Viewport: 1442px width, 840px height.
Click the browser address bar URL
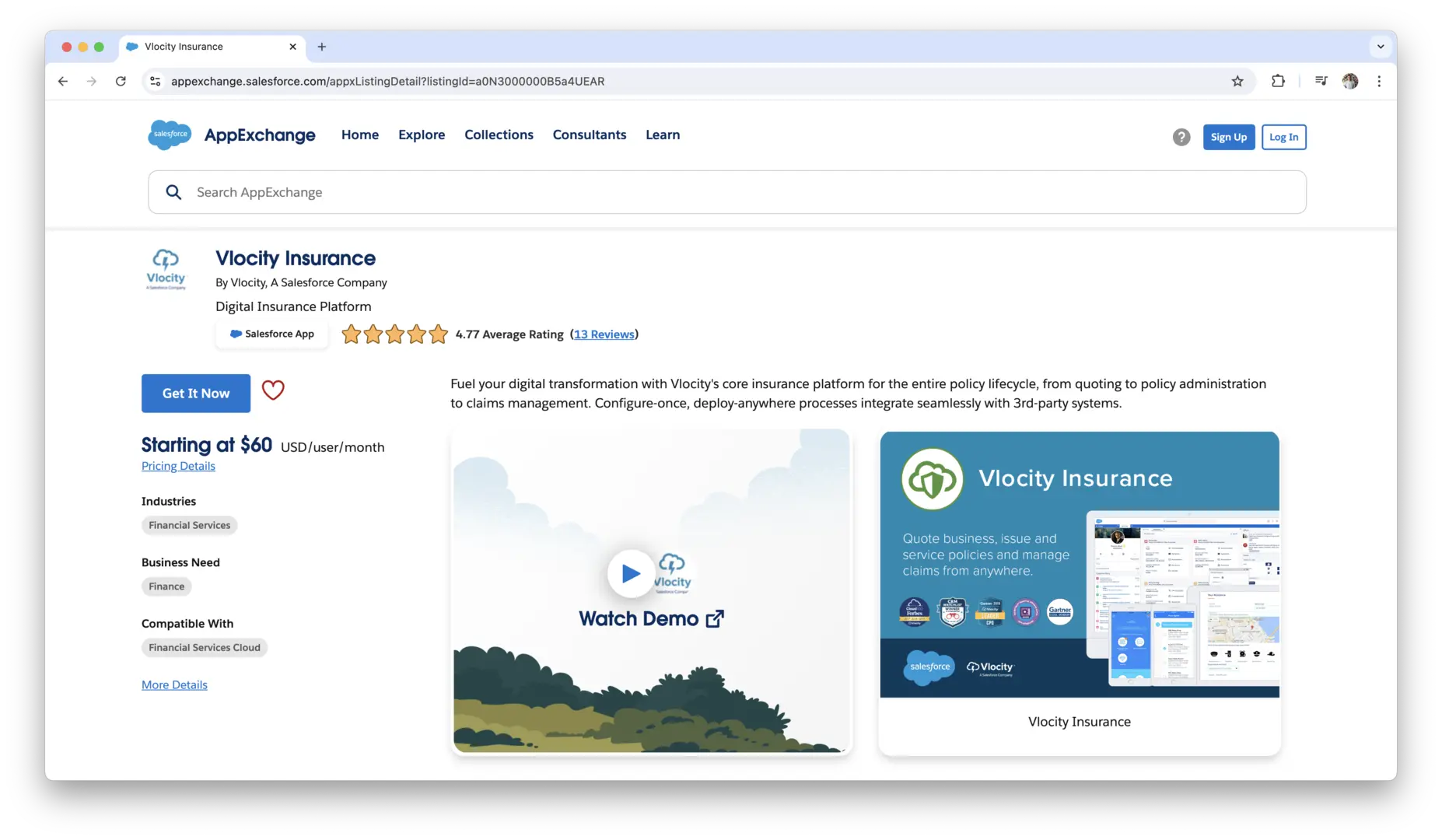click(387, 81)
